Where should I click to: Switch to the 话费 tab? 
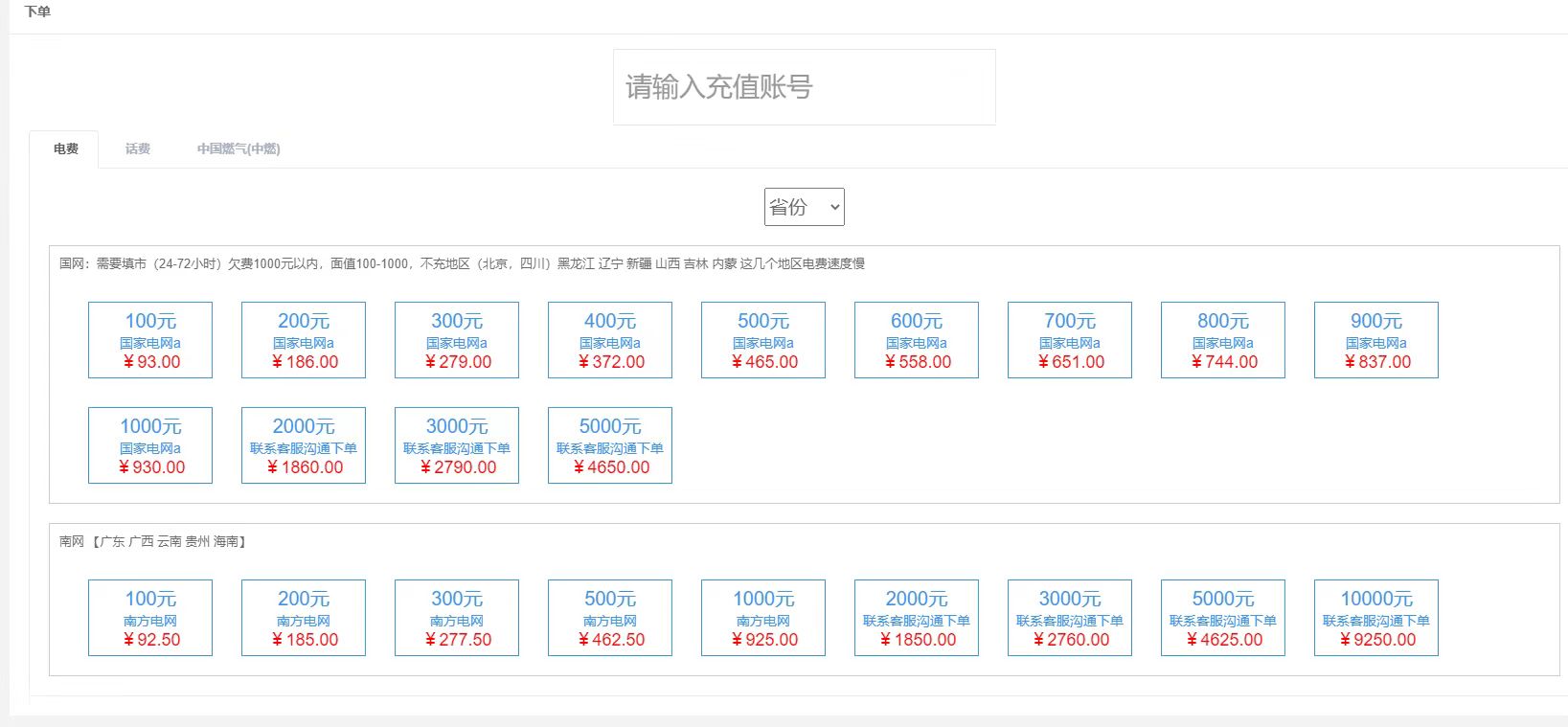(x=138, y=148)
